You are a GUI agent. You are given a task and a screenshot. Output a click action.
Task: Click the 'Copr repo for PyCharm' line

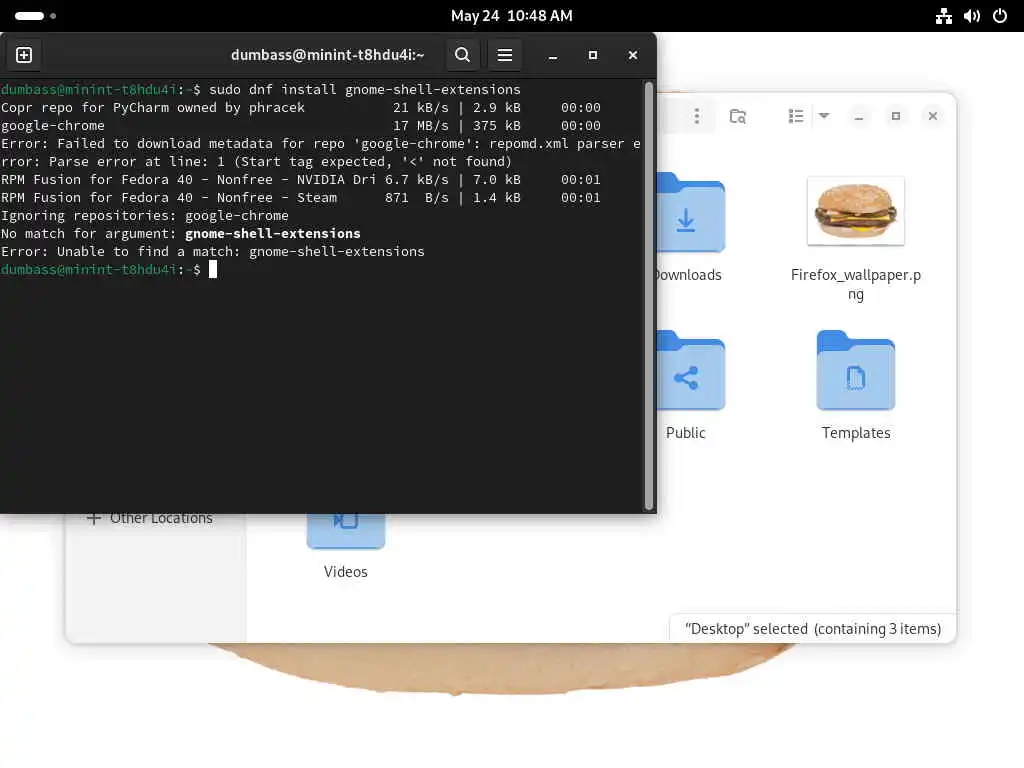tap(300, 108)
